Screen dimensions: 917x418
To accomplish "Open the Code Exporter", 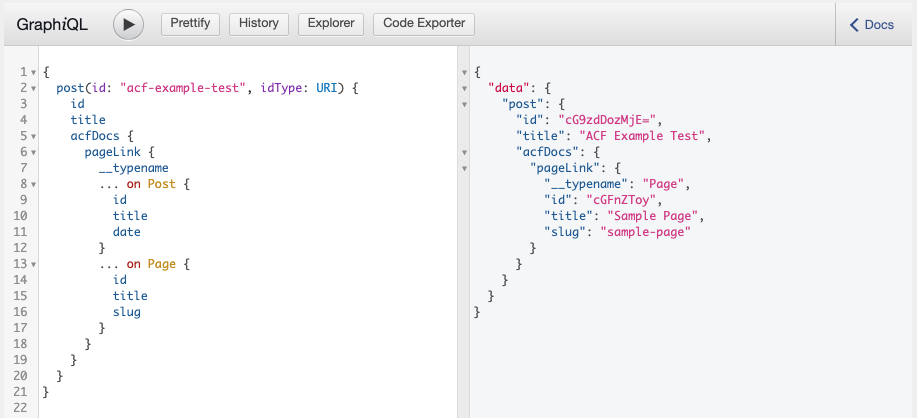I will (x=424, y=24).
